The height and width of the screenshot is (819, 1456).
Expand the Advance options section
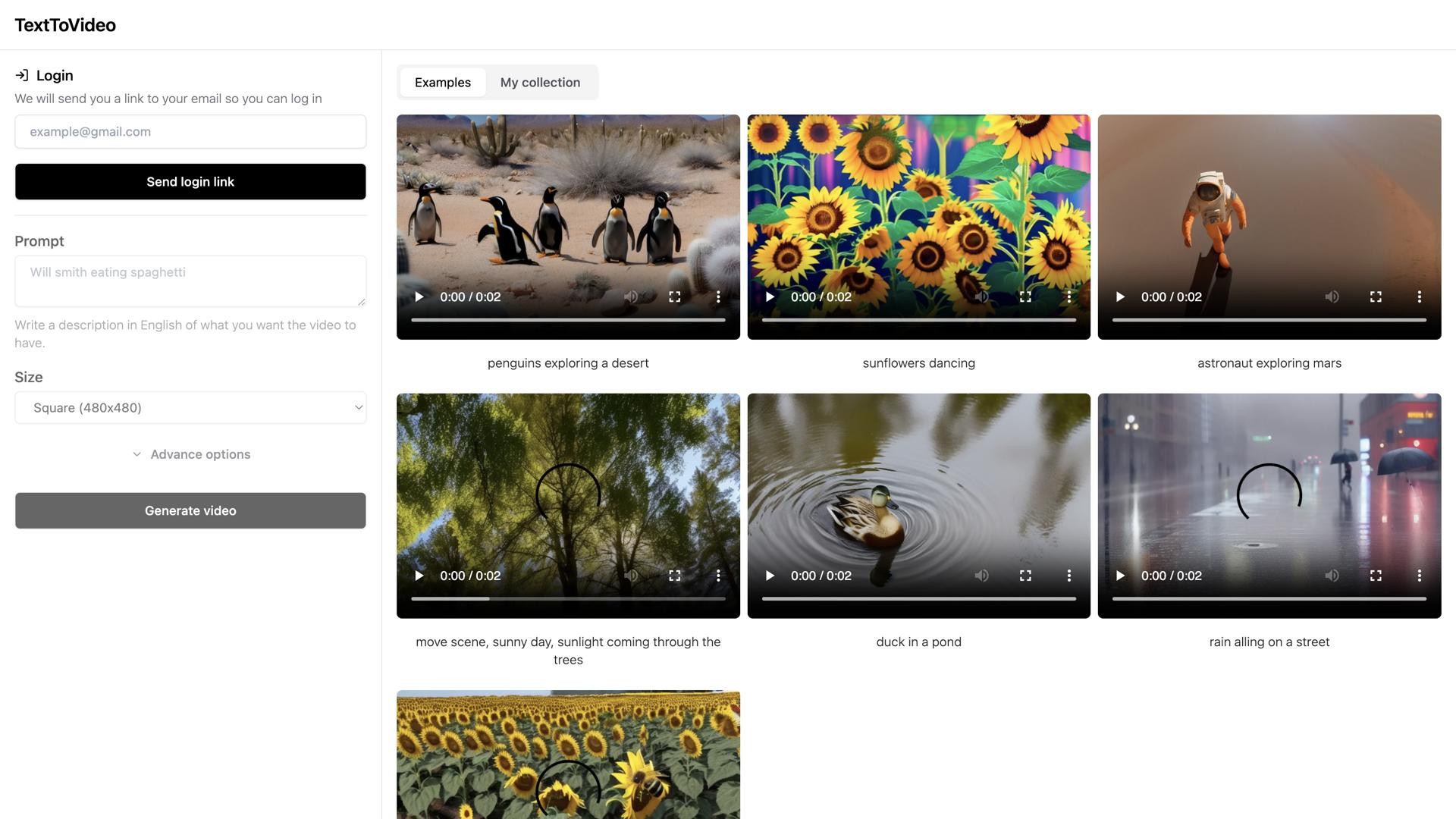(x=190, y=454)
